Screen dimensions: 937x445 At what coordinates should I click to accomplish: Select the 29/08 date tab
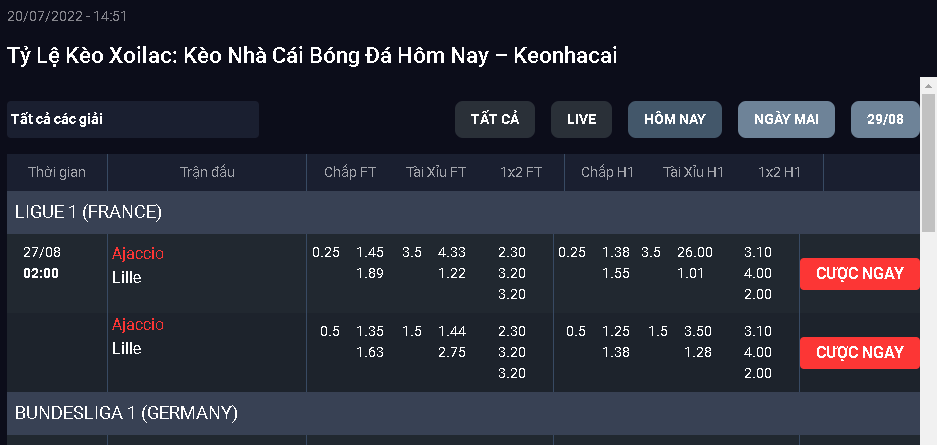pos(885,120)
